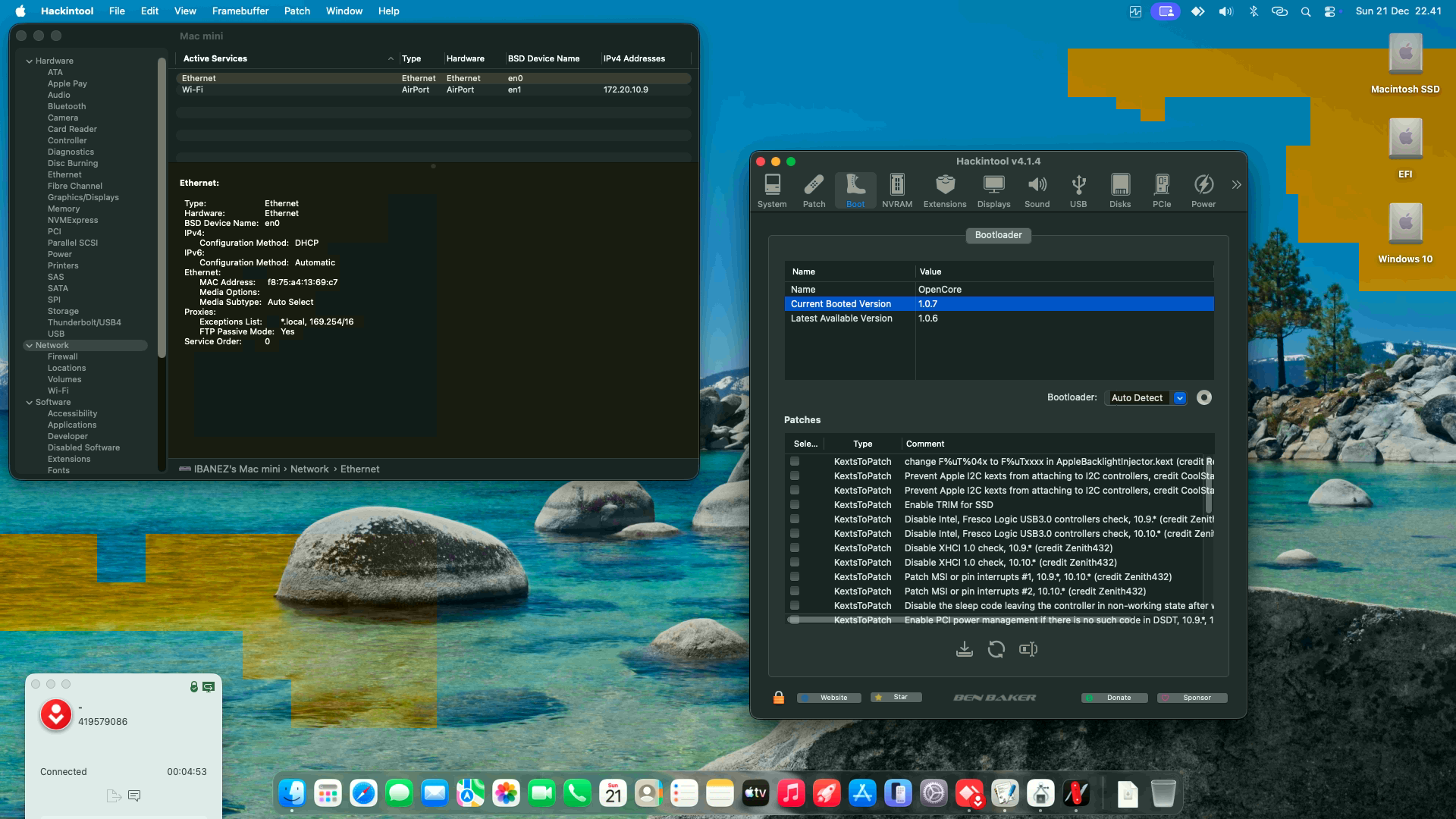Click the round button beside Bootloader dropdown
Viewport: 1456px width, 819px height.
coord(1204,397)
